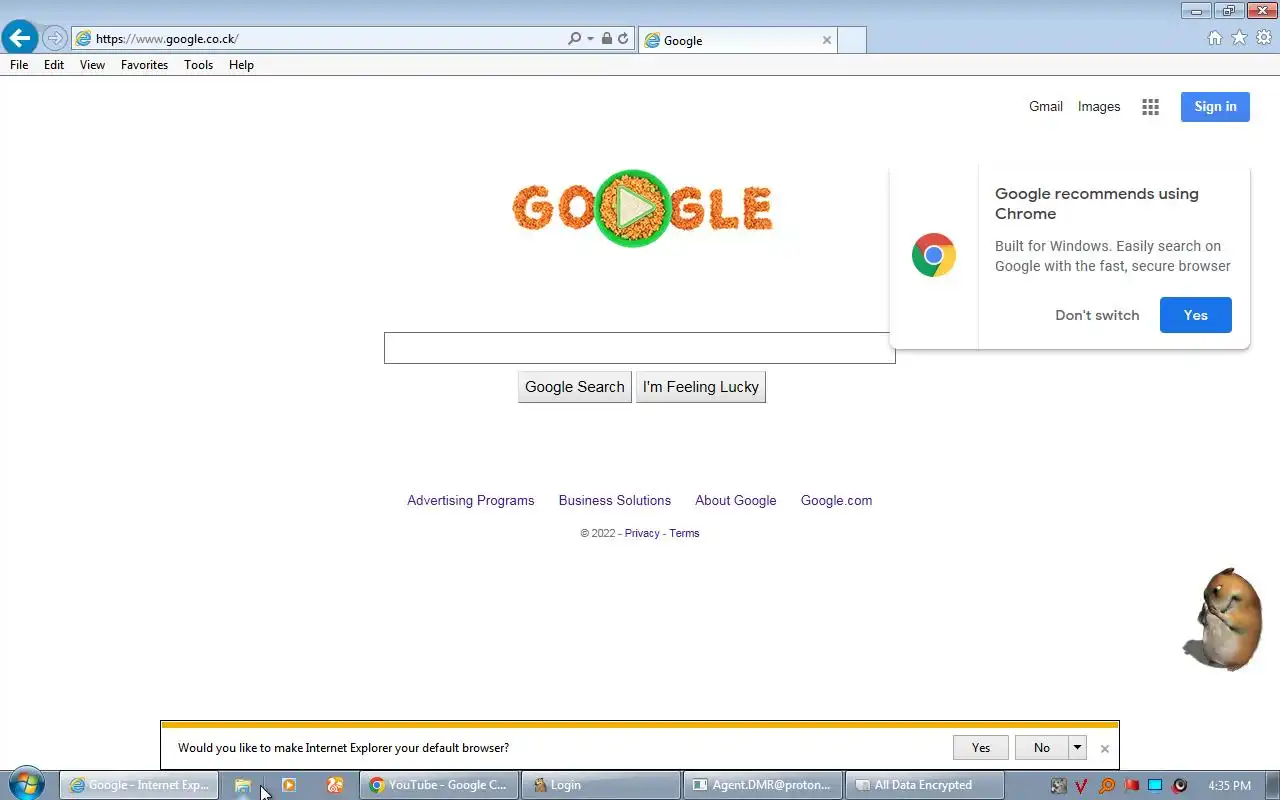Expand the dropdown arrow beside the No button
Screen dimensions: 1280x800
pos(1078,747)
